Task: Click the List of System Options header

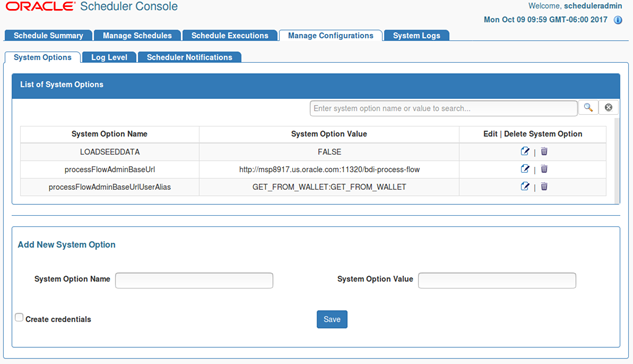Action: [x=316, y=86]
